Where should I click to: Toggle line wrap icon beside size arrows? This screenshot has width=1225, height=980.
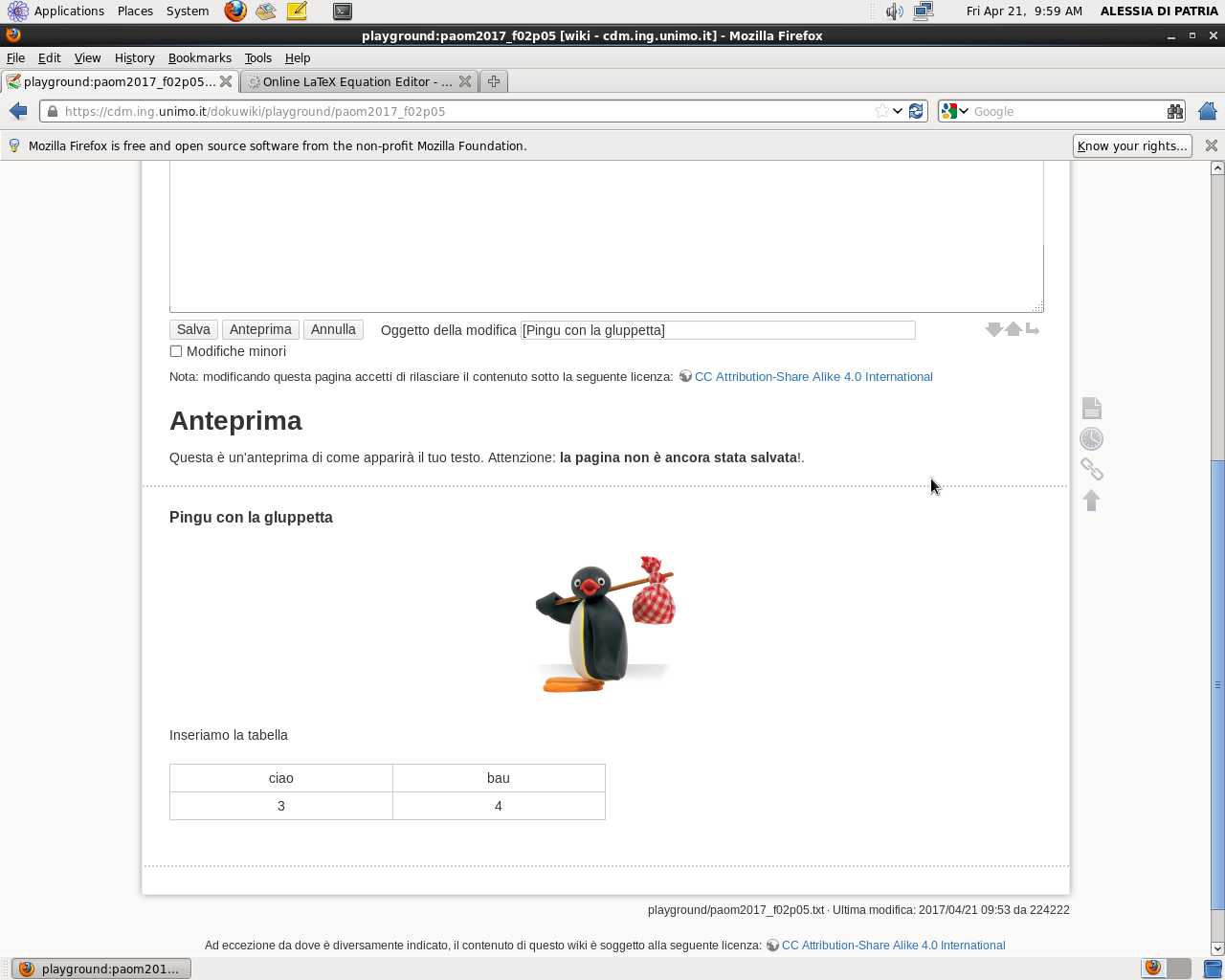(x=1033, y=329)
